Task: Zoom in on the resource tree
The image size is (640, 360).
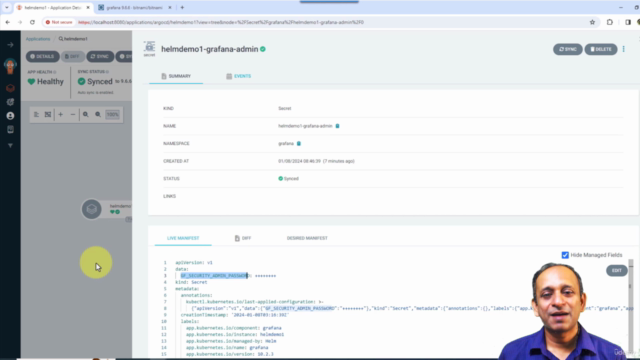Action: tap(85, 114)
